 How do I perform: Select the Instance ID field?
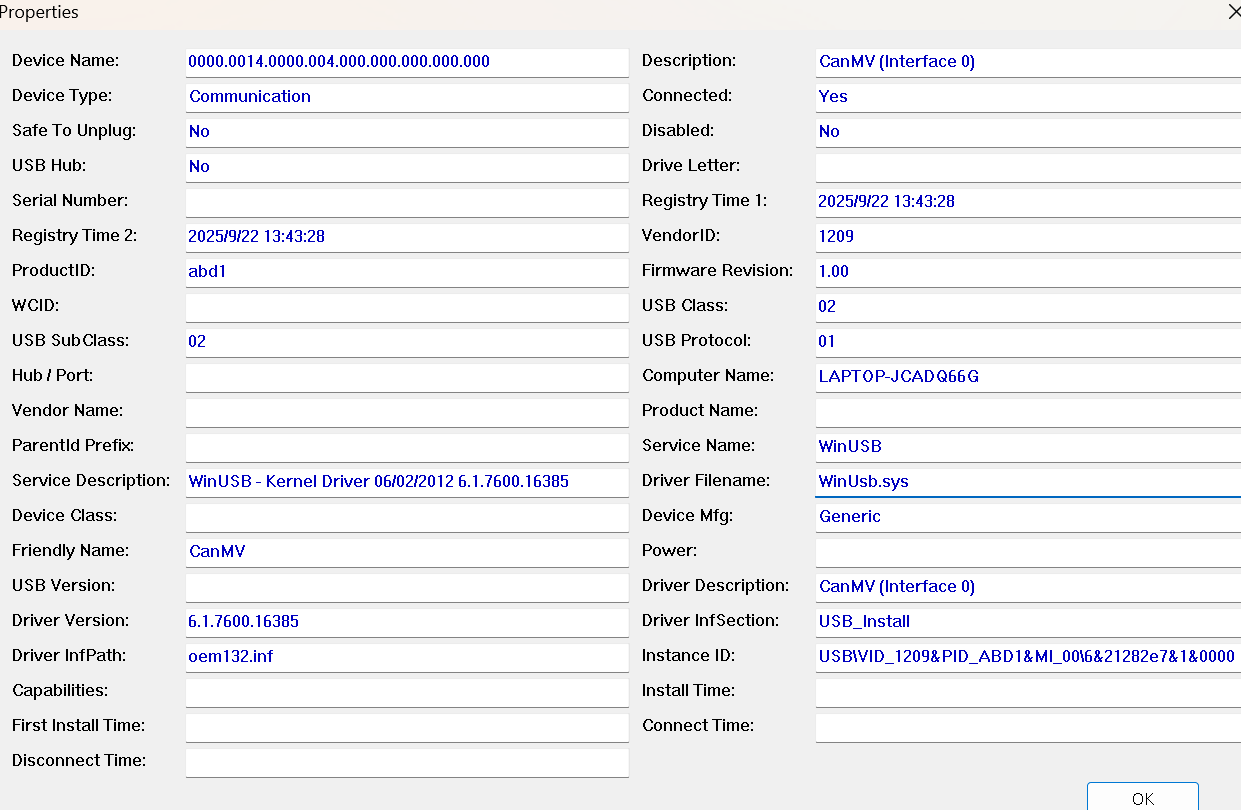coord(1027,657)
